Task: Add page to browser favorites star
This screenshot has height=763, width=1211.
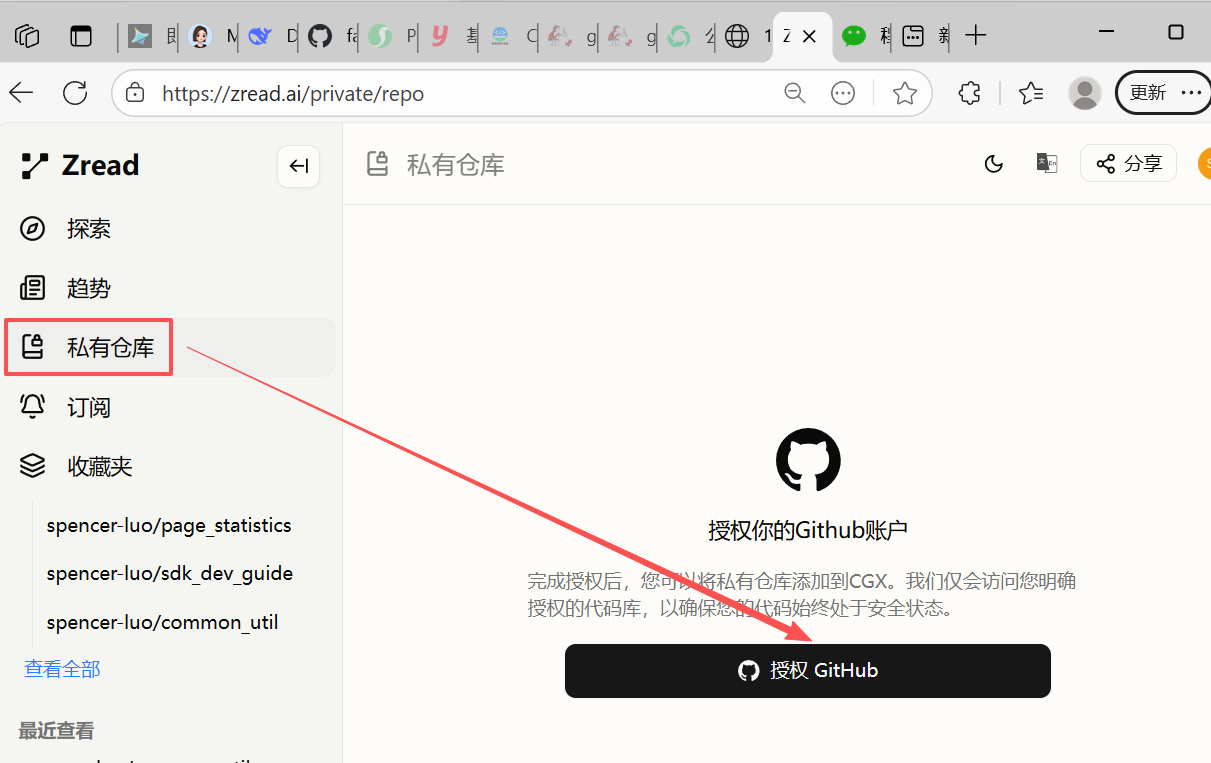Action: 904,94
